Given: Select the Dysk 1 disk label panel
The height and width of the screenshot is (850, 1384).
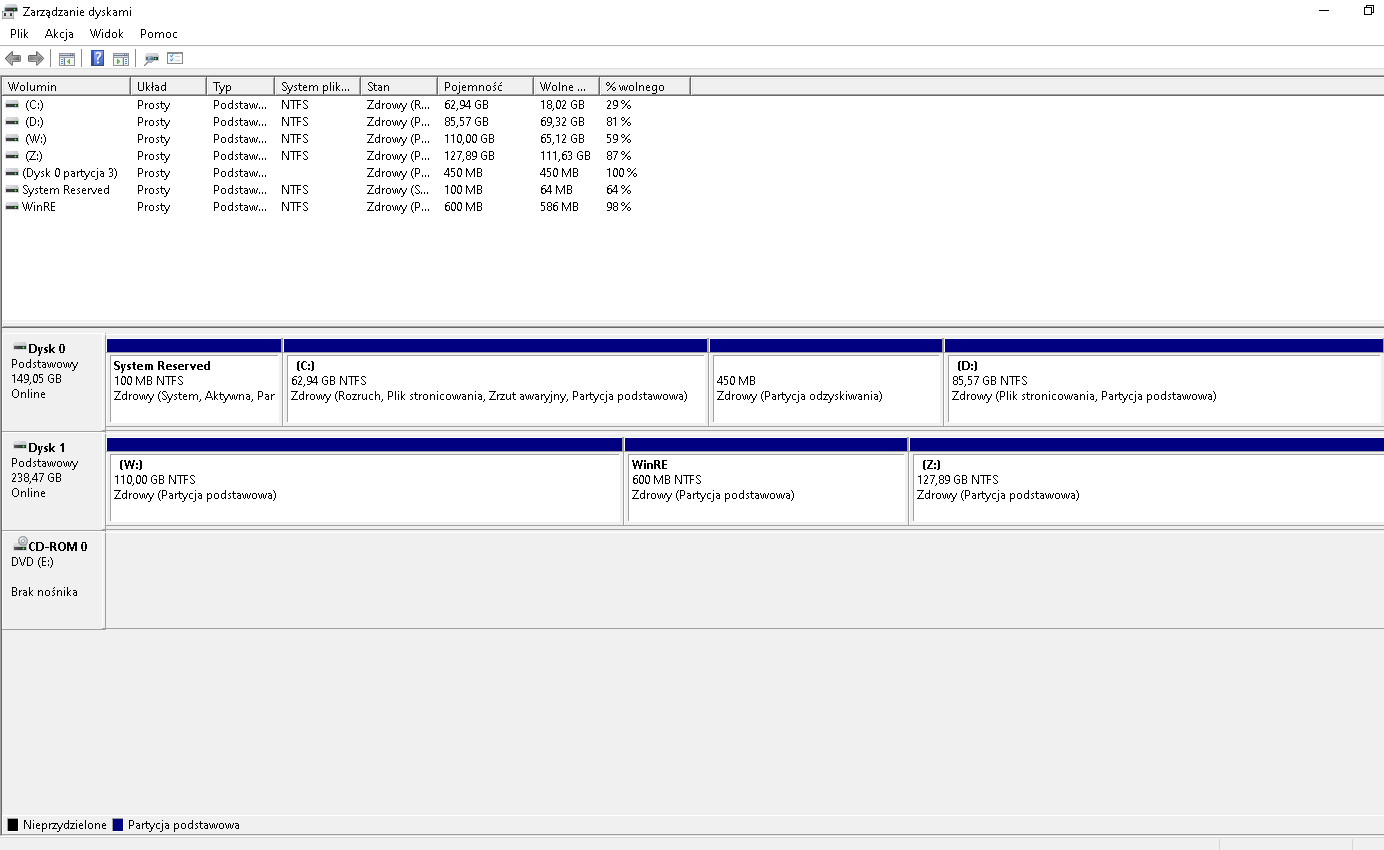Looking at the screenshot, I should click(x=53, y=480).
